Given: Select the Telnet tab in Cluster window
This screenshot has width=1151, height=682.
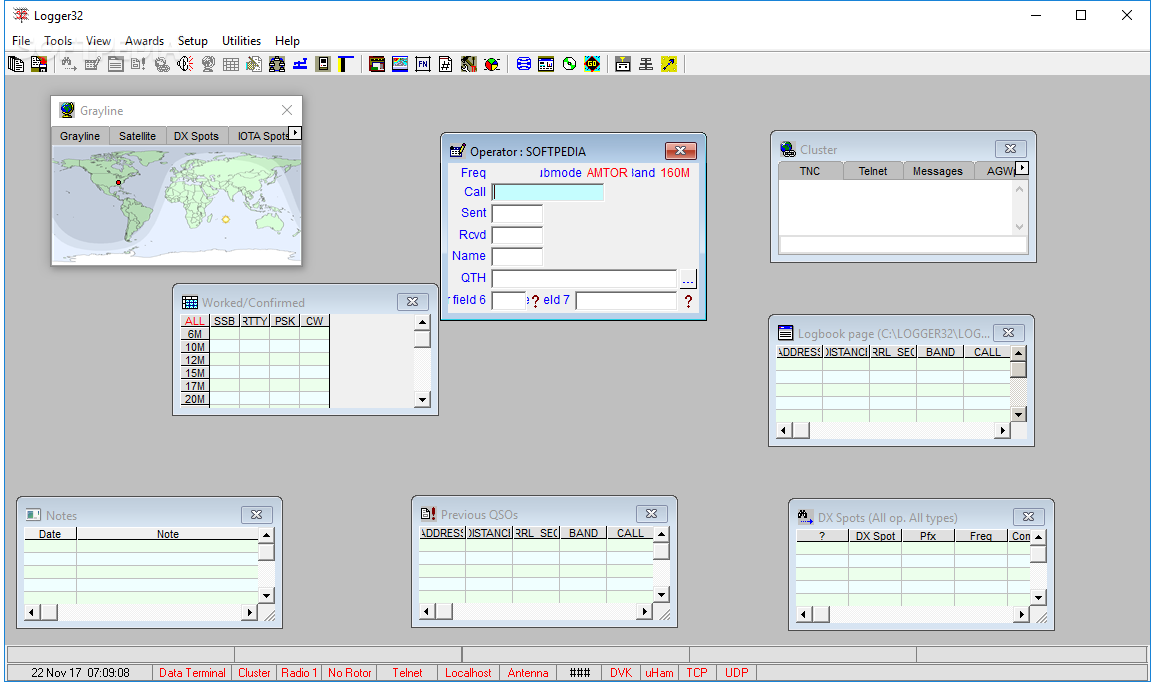Looking at the screenshot, I should [x=873, y=171].
